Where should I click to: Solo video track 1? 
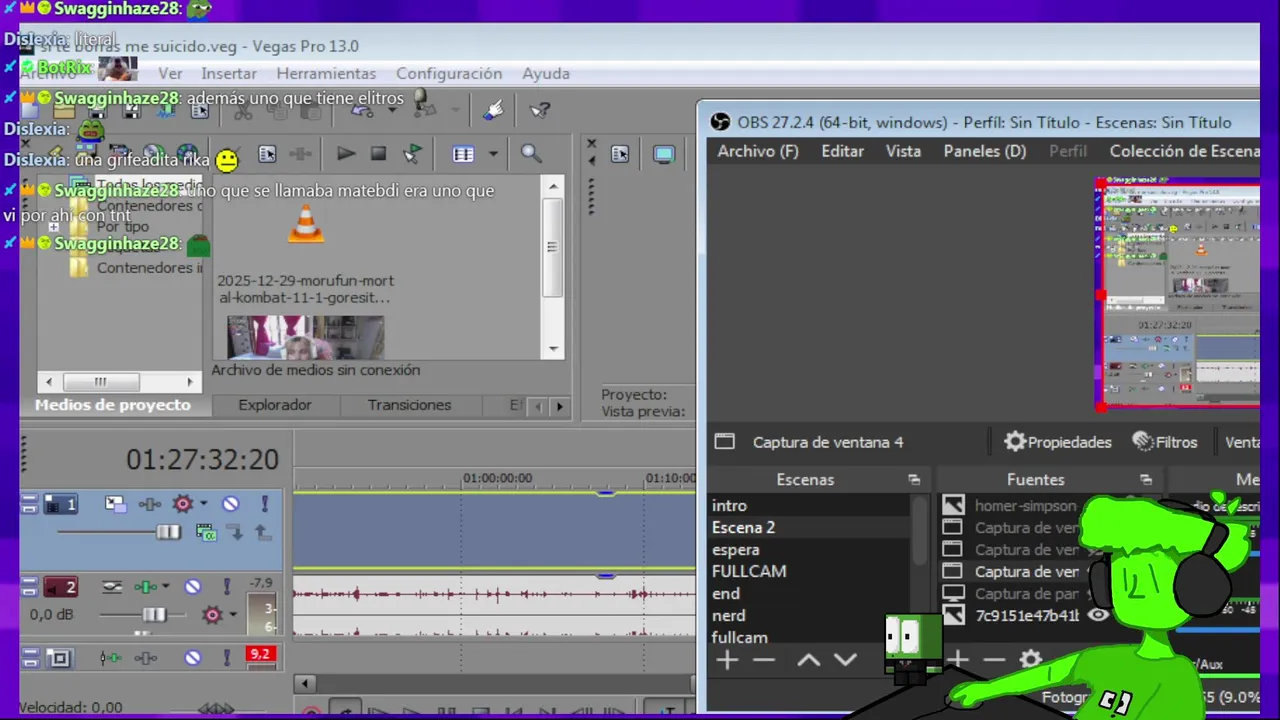tap(265, 504)
